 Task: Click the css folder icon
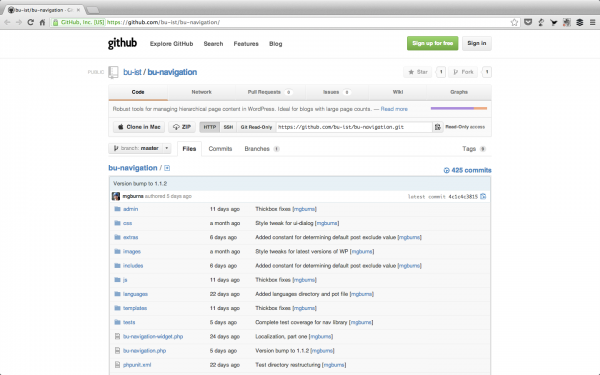[117, 223]
